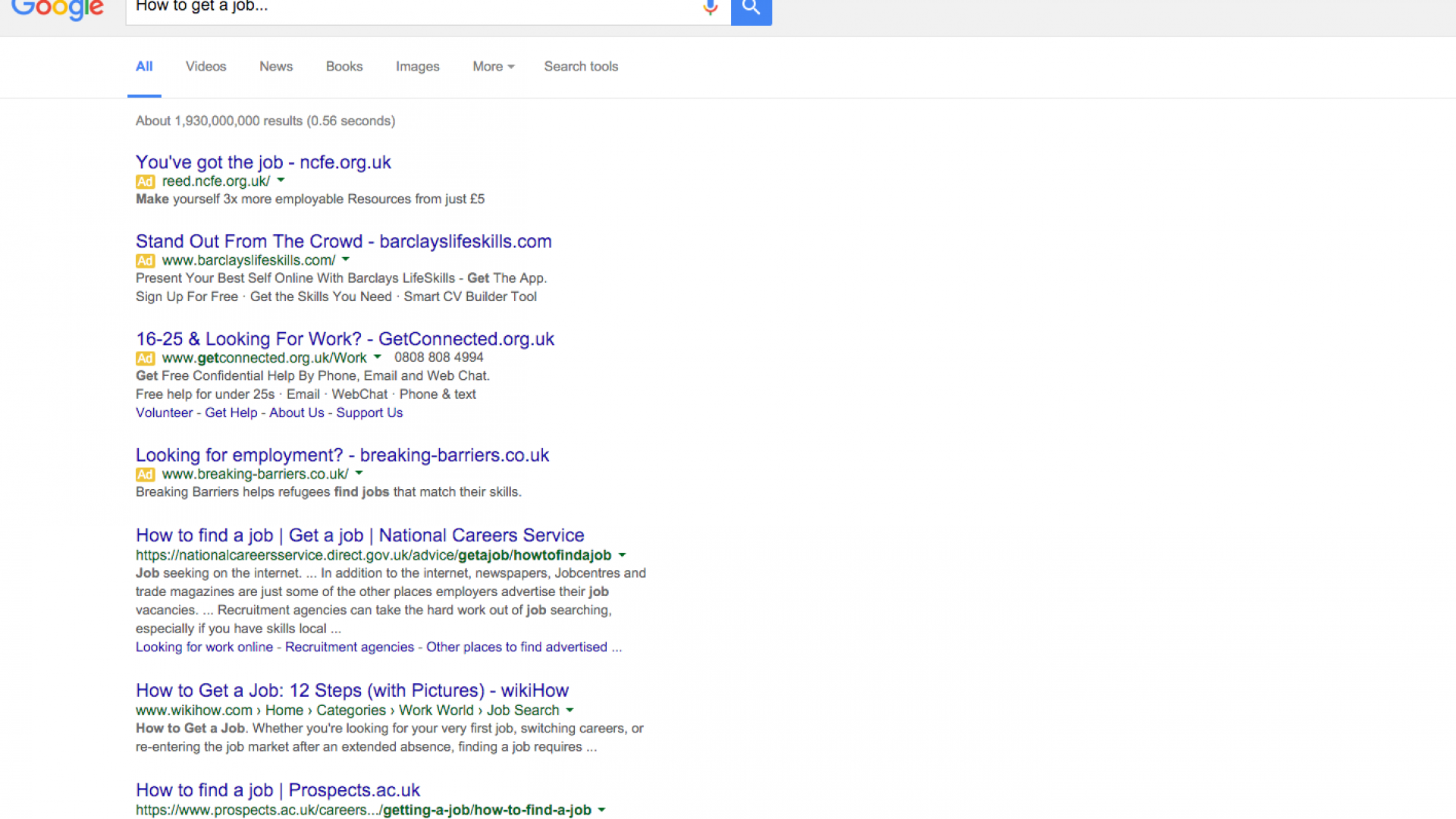
Task: Expand arrow next to reed.ncfe.org.uk/
Action: [x=281, y=180]
